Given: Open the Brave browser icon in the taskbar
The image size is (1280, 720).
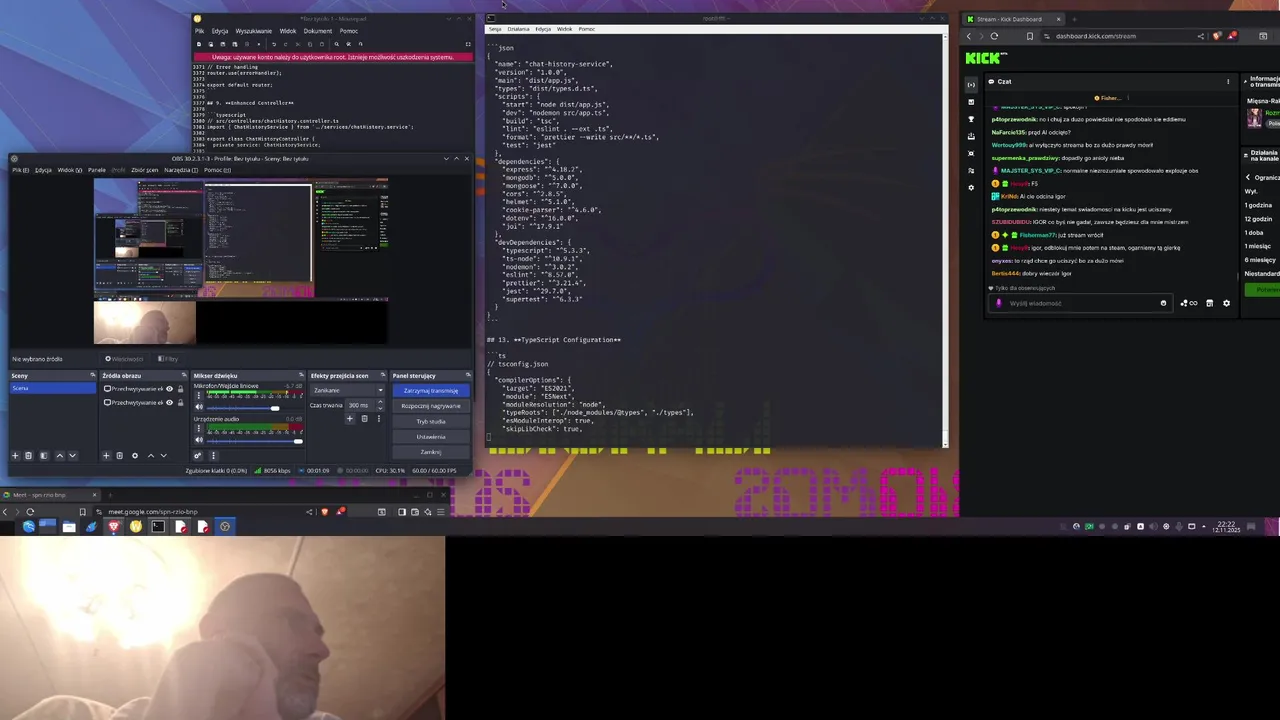Looking at the screenshot, I should [x=114, y=526].
